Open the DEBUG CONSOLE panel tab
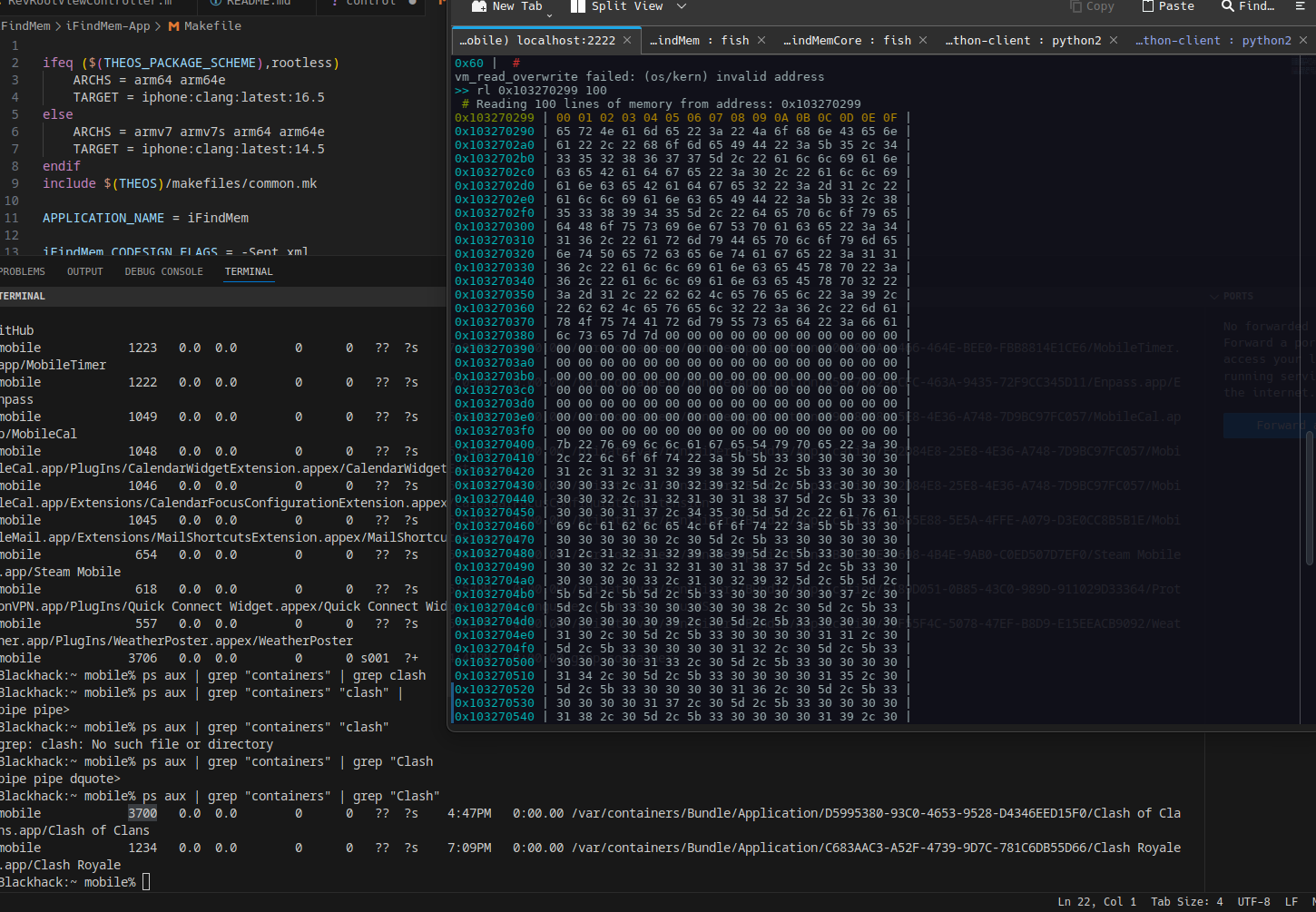Viewport: 1316px width, 912px height. [x=163, y=271]
